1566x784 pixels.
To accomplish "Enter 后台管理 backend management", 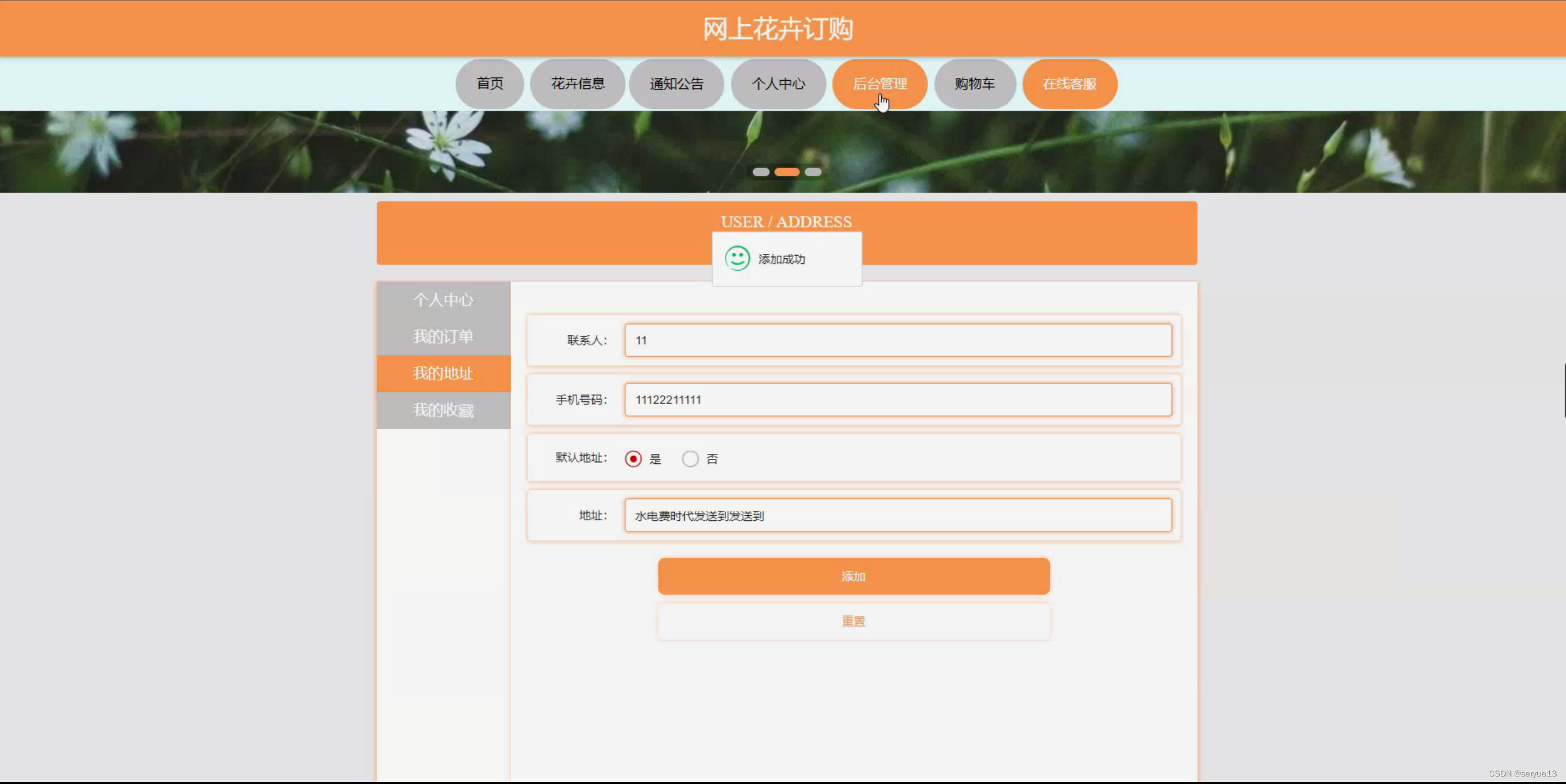I will (x=880, y=84).
